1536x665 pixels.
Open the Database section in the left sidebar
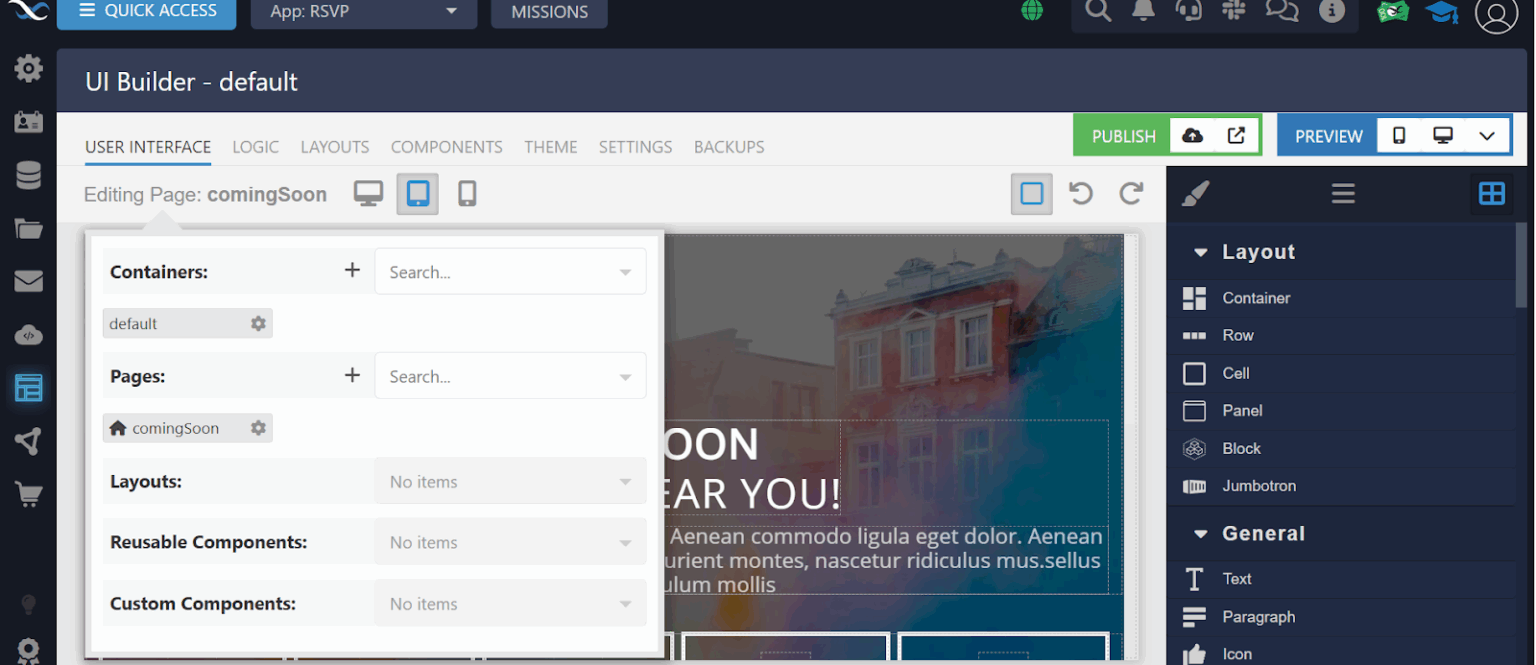[x=27, y=174]
